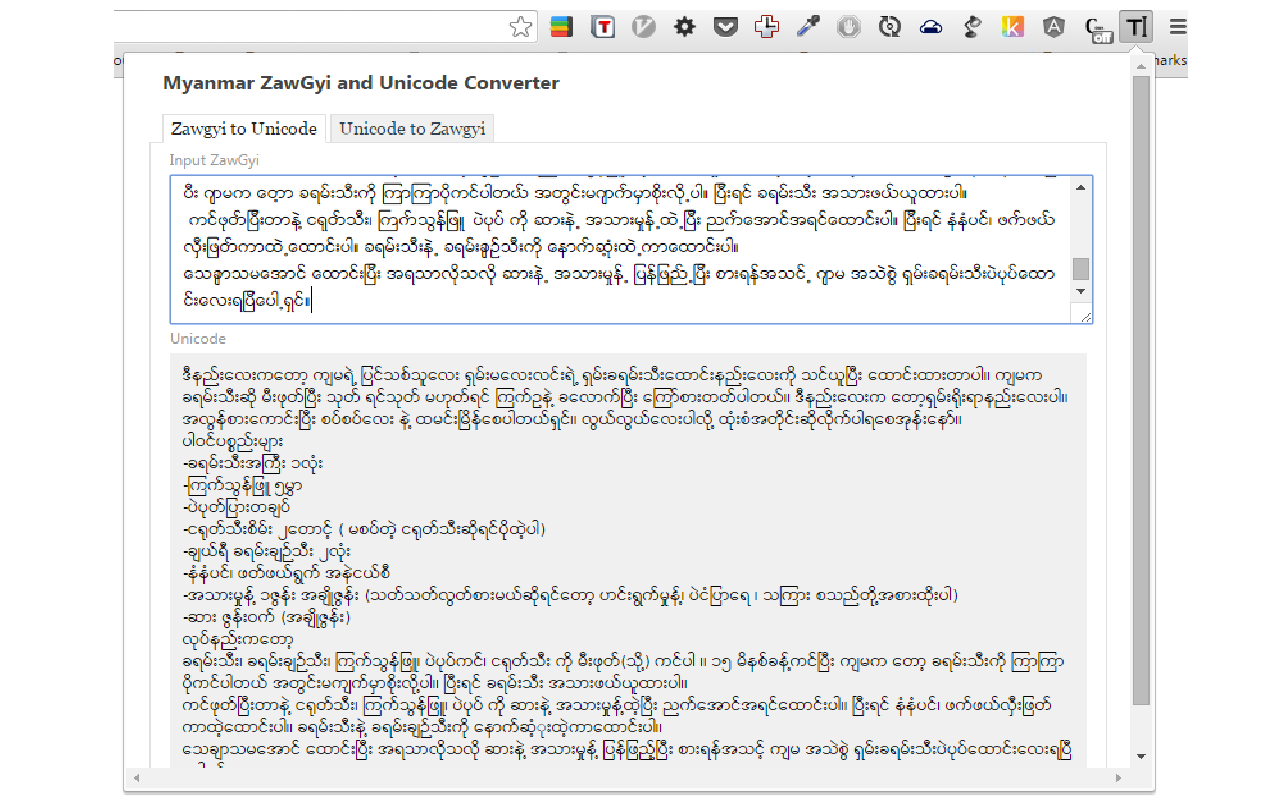Screen dimensions: 1280x800
Task: Click the 'Myanmar ZawGyi and Unicode Converter' heading
Action: click(x=361, y=83)
